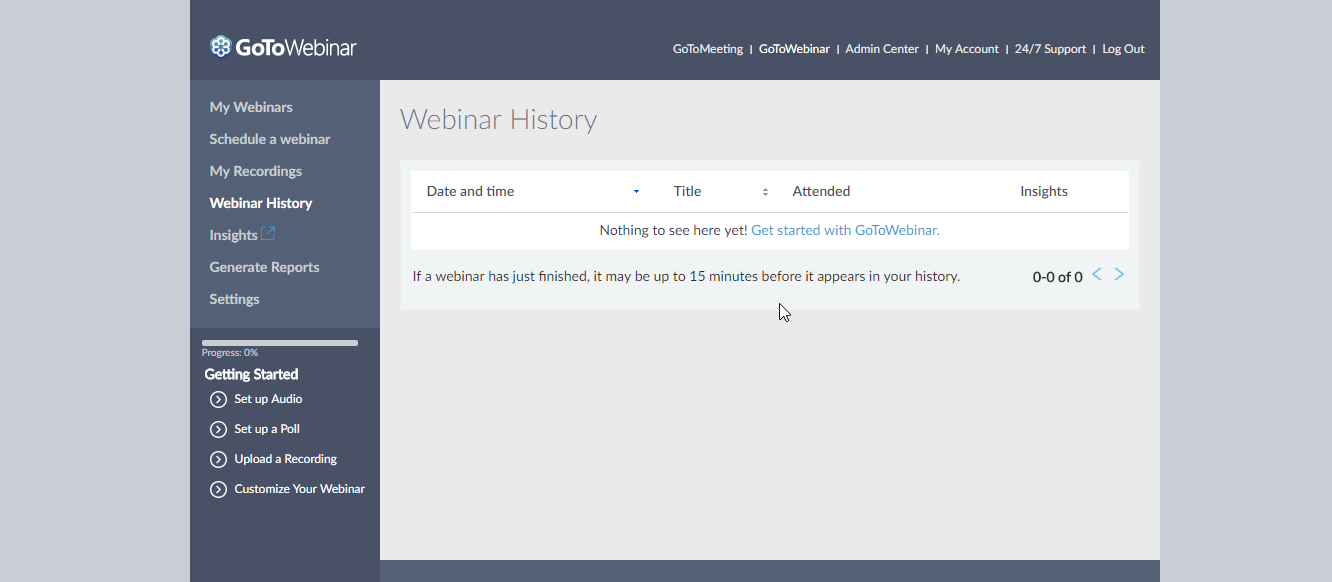The image size is (1332, 582).
Task: Select Webinar History in the sidebar
Action: [x=261, y=203]
